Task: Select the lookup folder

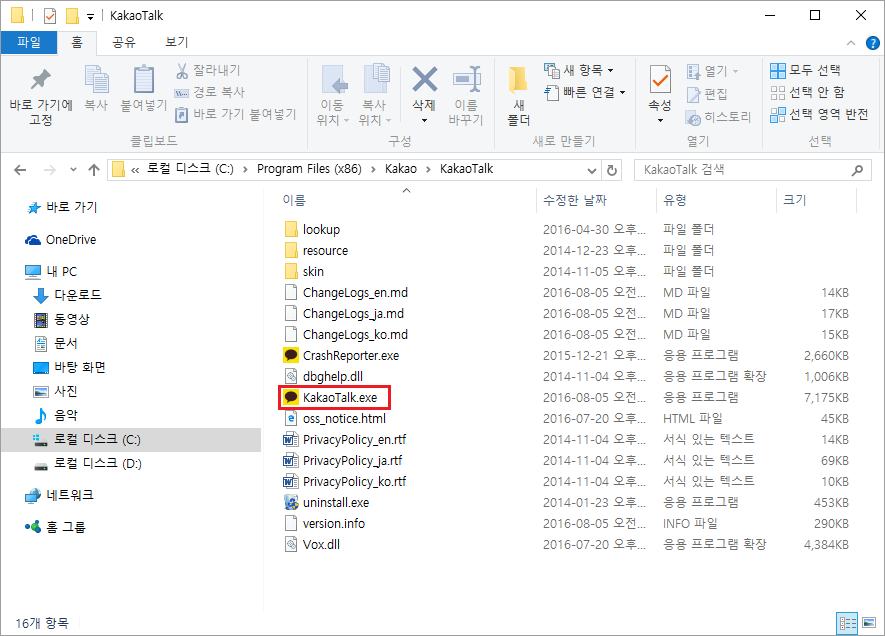Action: [x=312, y=230]
